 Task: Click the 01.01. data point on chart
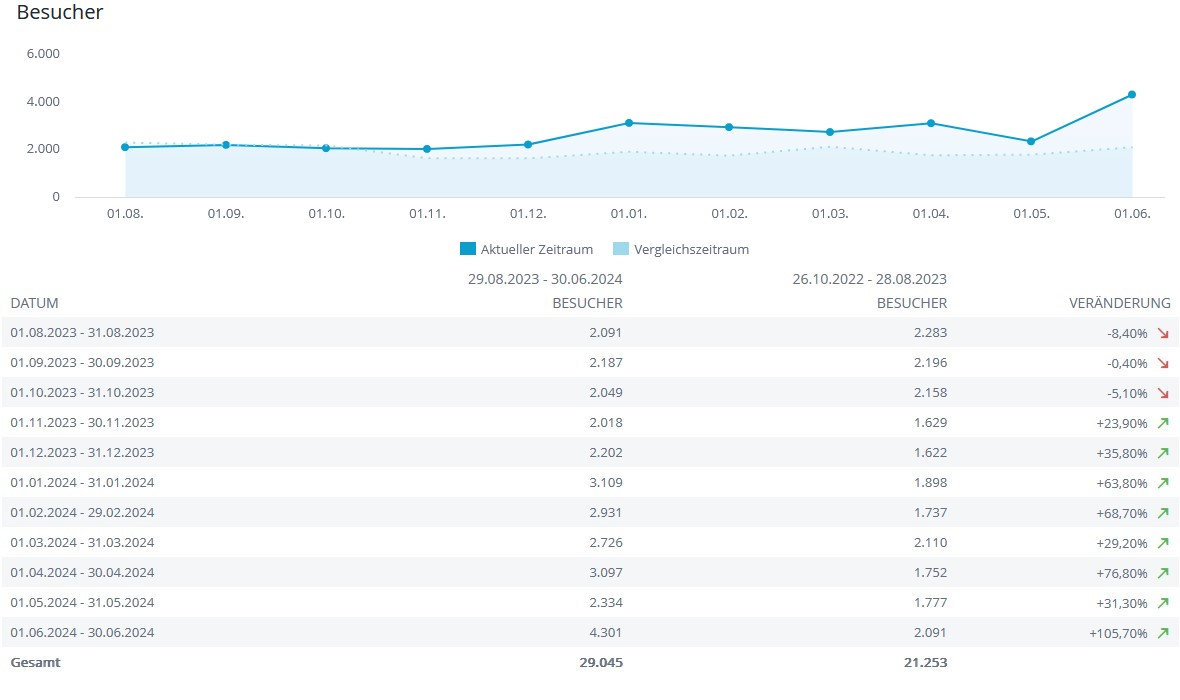coord(629,123)
